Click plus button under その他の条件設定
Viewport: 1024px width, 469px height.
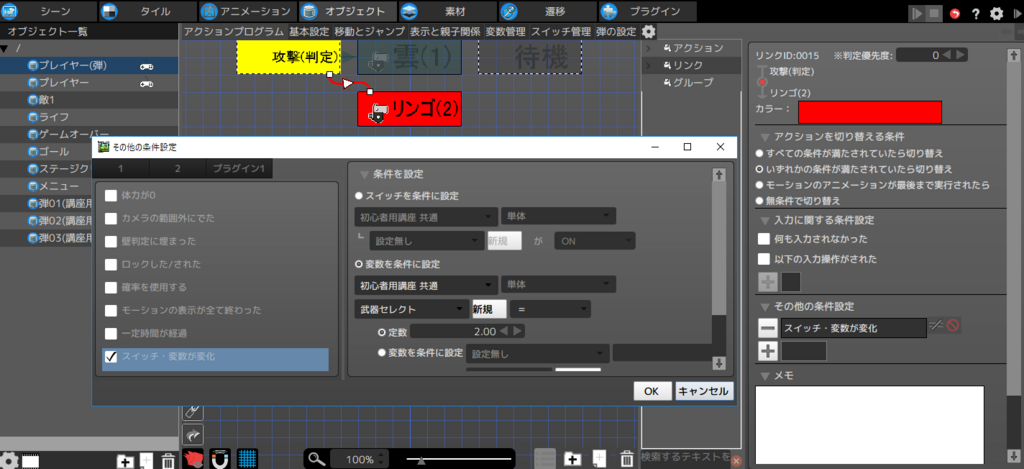pyautogui.click(x=768, y=351)
